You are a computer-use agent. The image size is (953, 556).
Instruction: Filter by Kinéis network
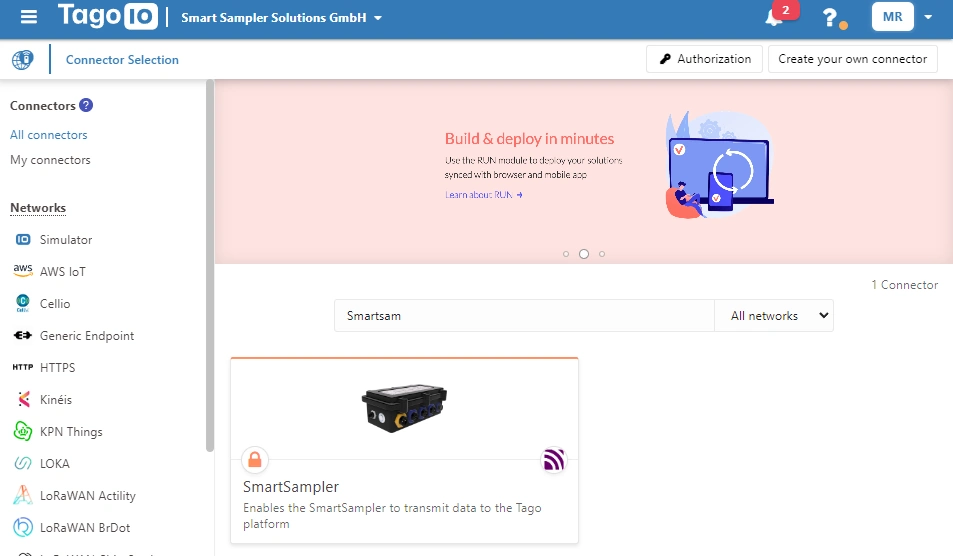coord(56,399)
